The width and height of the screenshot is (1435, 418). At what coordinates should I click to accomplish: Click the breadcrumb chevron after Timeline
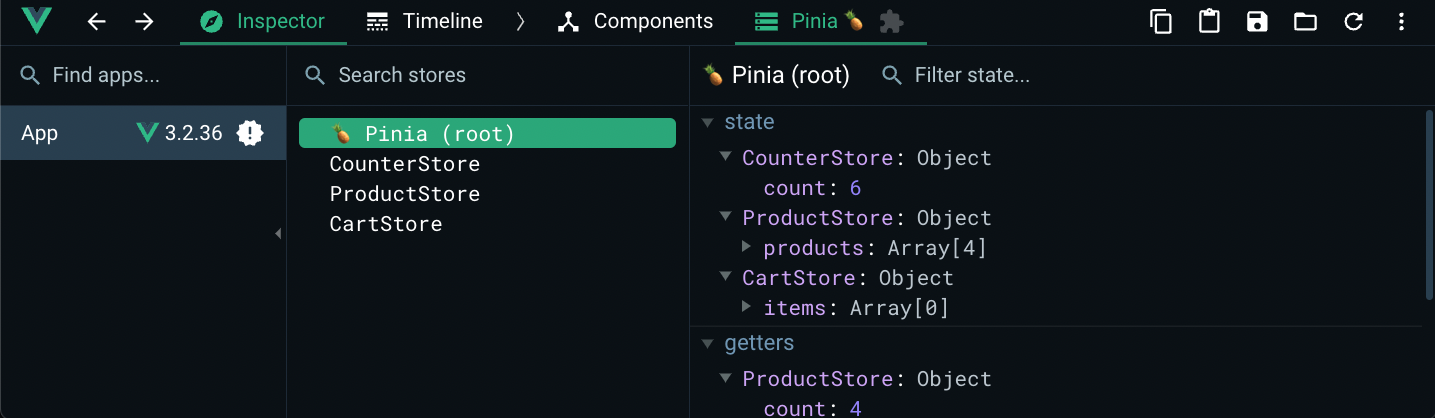520,21
